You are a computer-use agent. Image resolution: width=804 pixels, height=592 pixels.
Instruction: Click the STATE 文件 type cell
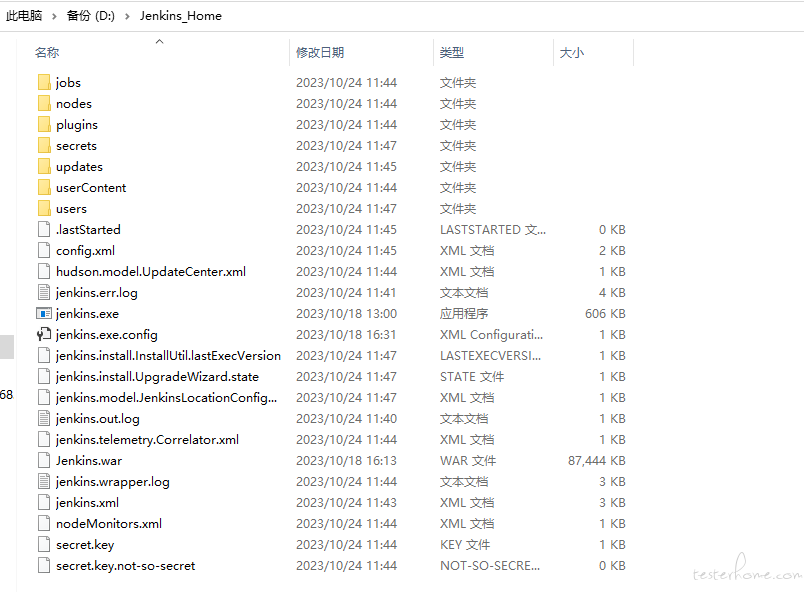[x=472, y=377]
